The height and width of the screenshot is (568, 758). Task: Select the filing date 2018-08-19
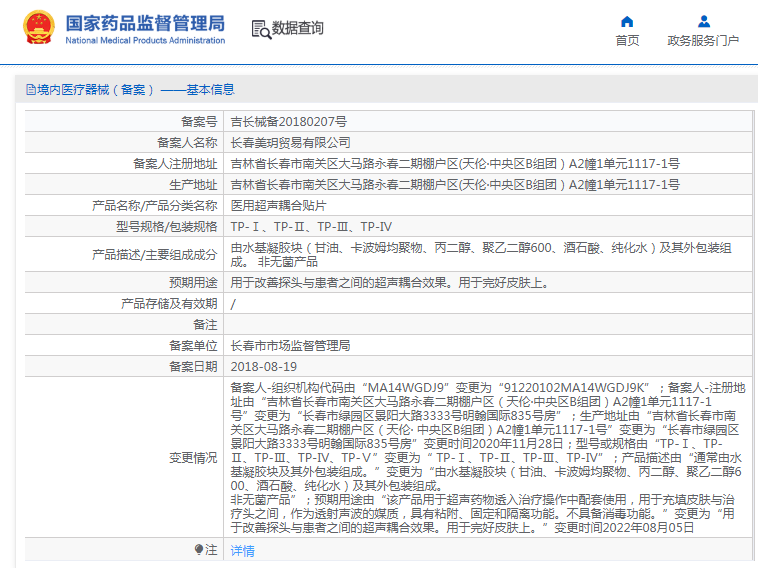tap(263, 367)
